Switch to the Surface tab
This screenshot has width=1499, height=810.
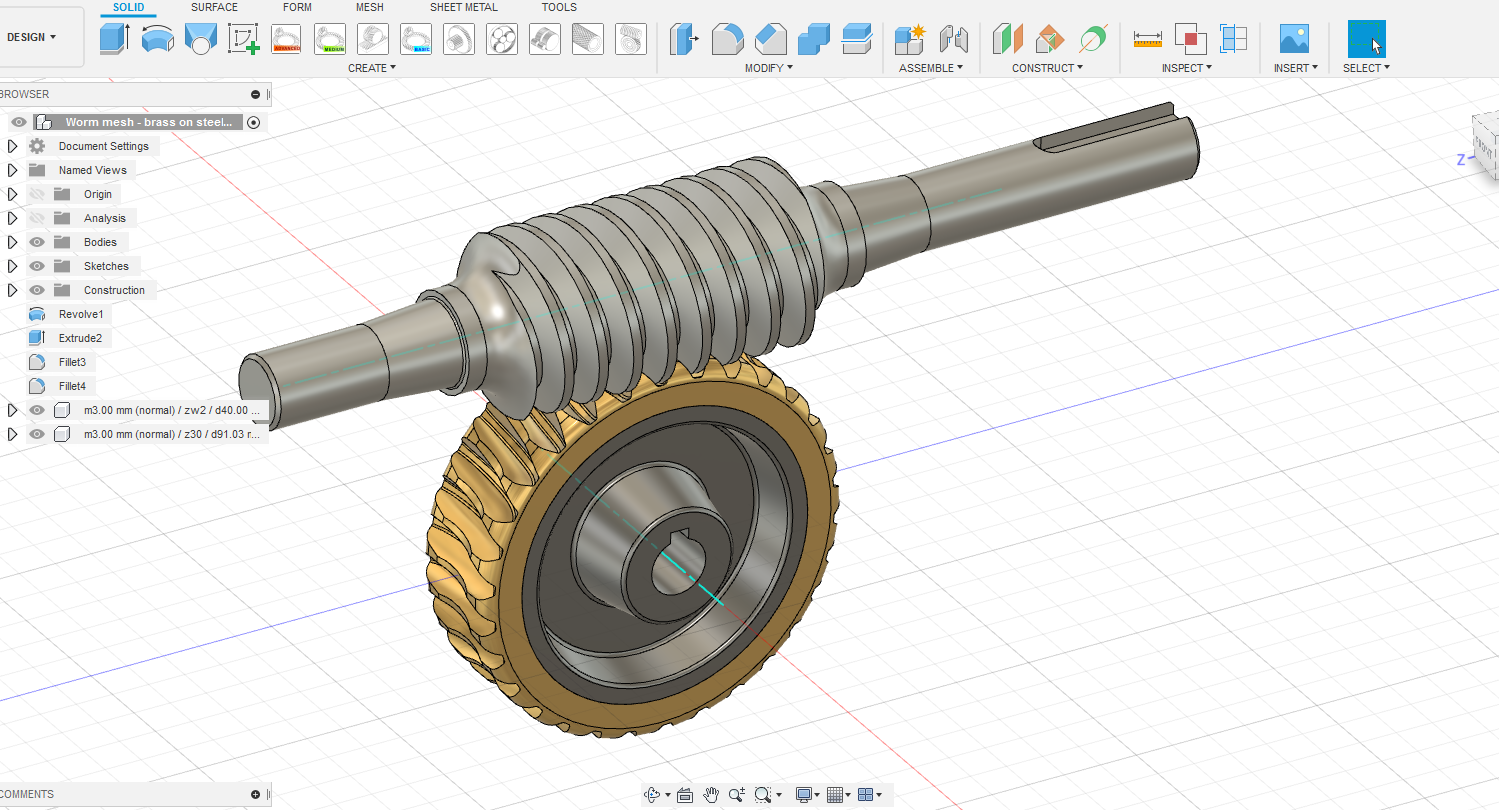214,8
